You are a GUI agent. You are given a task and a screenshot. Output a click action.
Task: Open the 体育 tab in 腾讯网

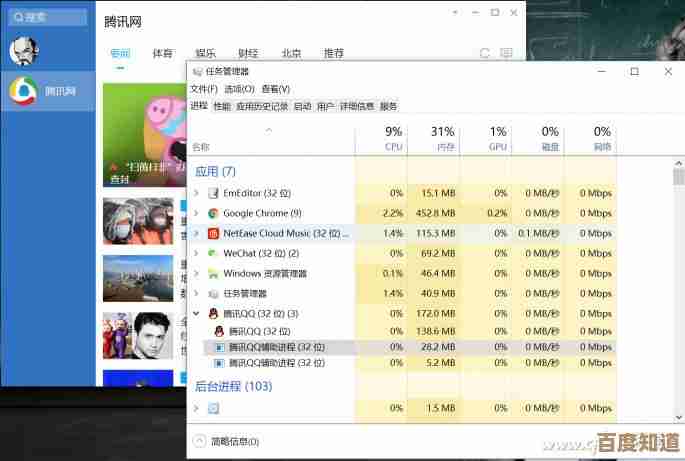point(162,53)
